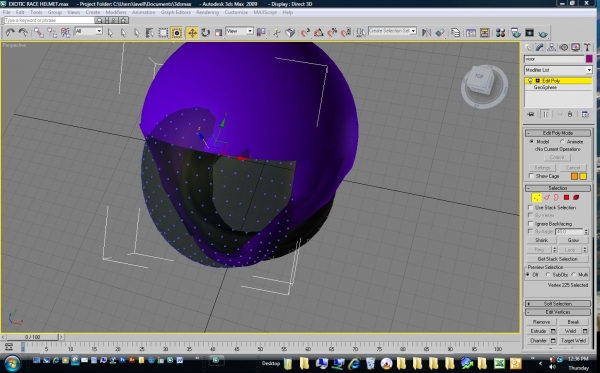Viewport: 600px width, 373px height.
Task: Open the Layer Manager icon
Action: pyautogui.click(x=455, y=33)
